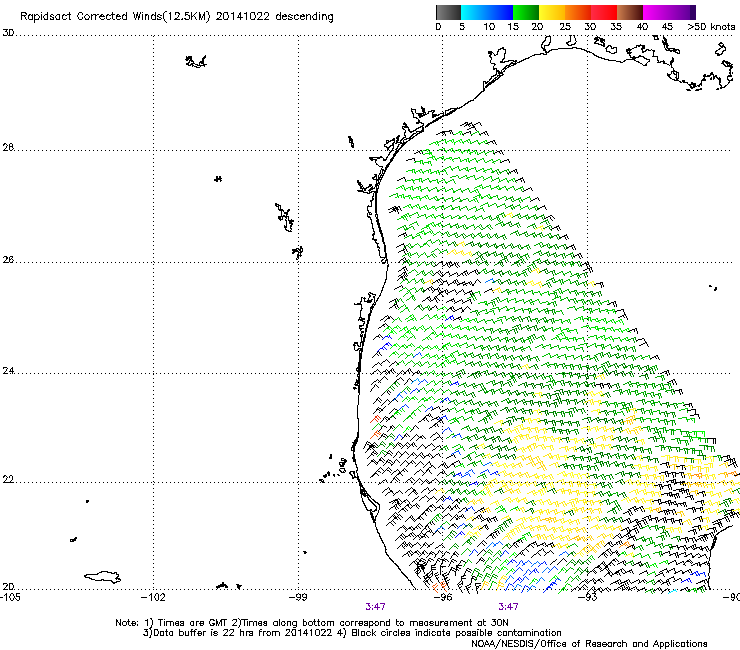
Task: Select the orange 25–30 knots legend swatch
Action: click(578, 12)
